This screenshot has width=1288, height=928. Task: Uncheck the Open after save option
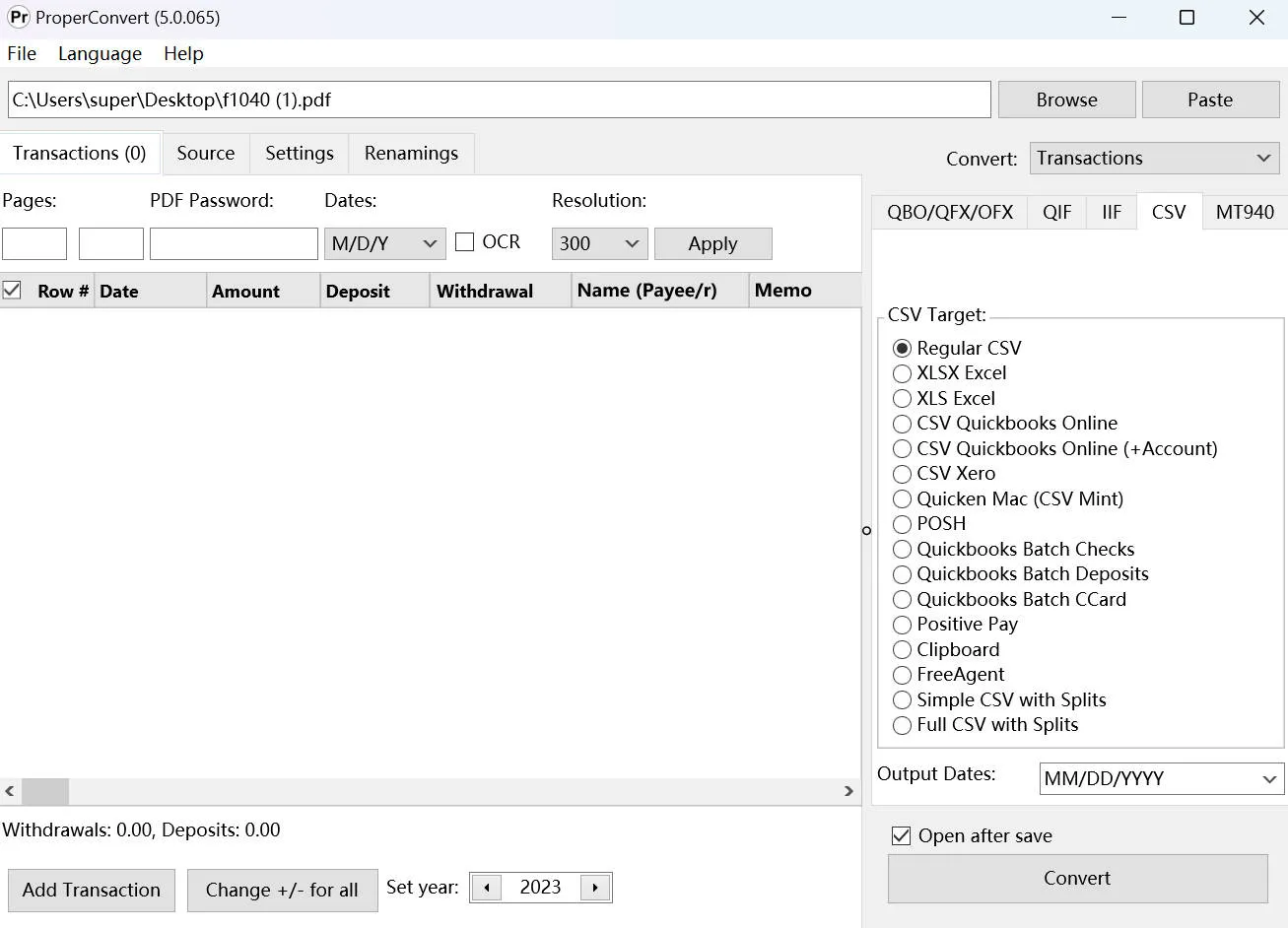click(901, 835)
